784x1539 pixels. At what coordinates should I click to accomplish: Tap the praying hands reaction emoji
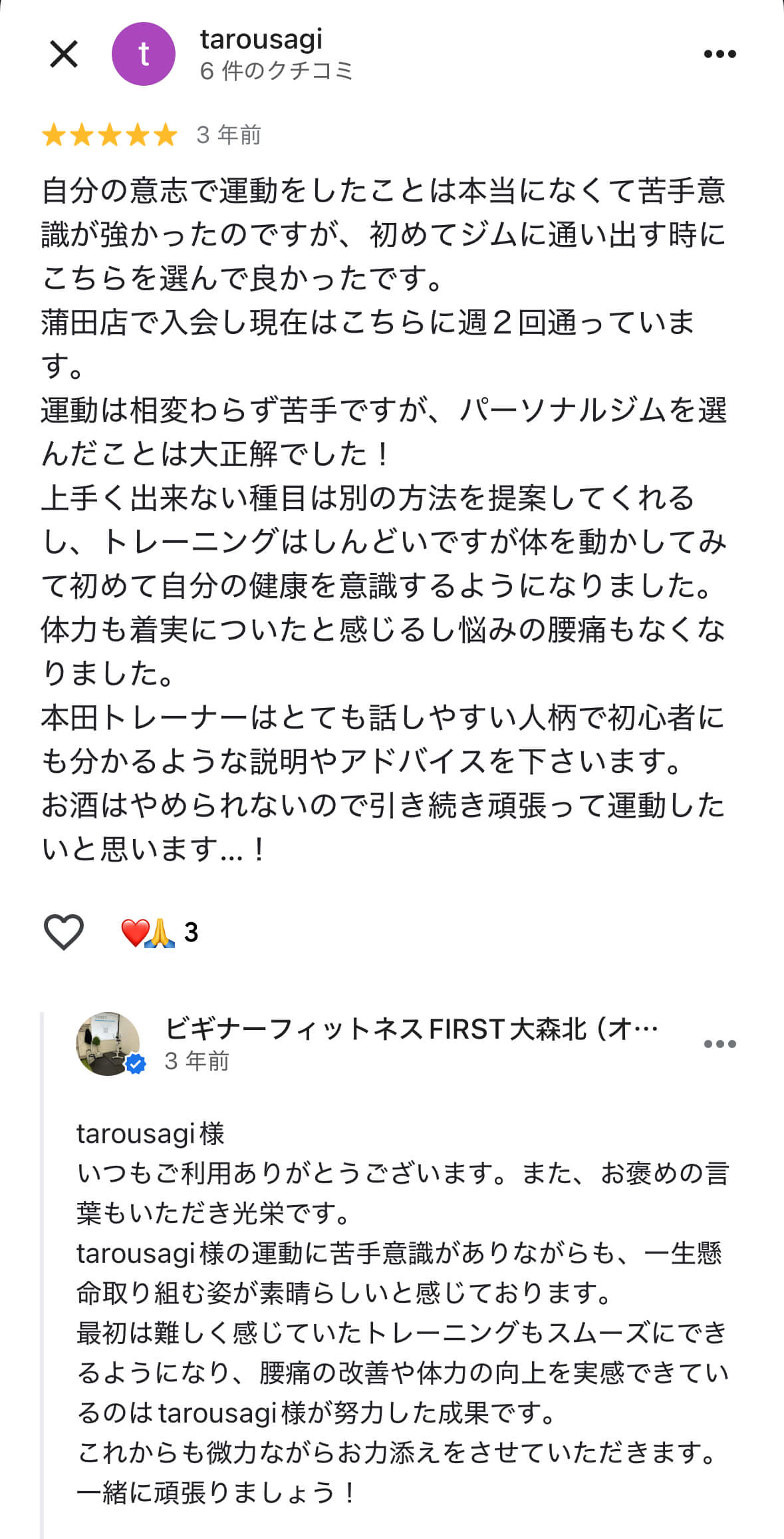pyautogui.click(x=160, y=932)
